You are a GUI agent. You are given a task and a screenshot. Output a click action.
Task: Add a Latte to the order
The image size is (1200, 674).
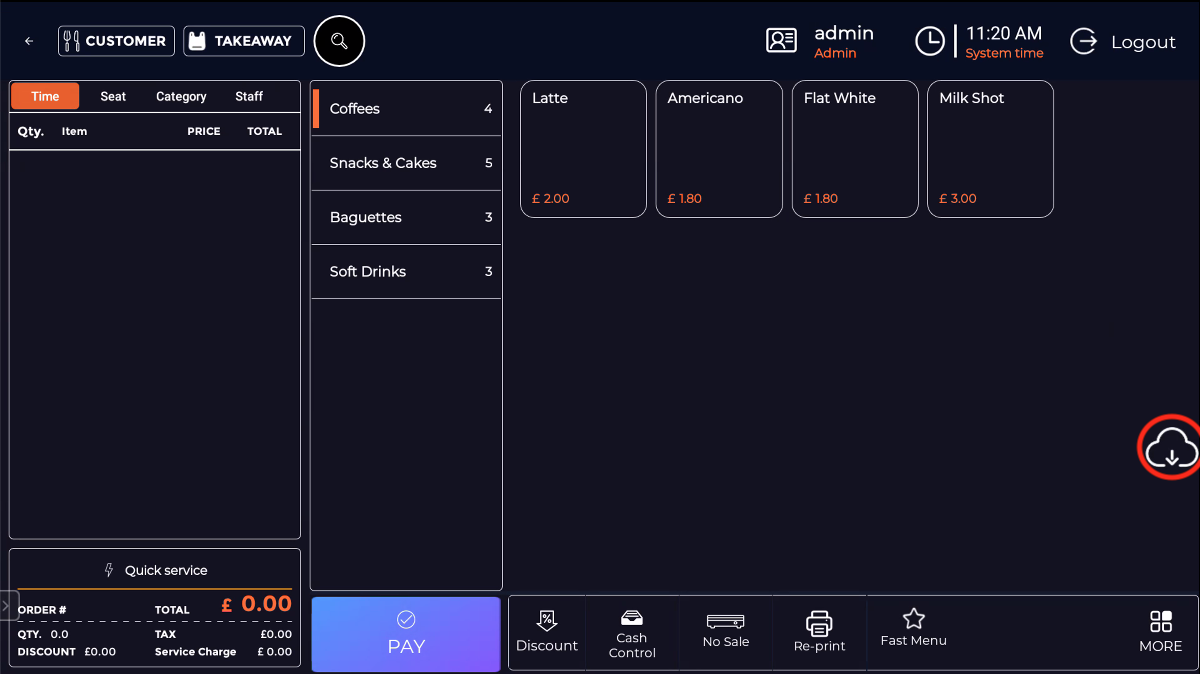(584, 149)
